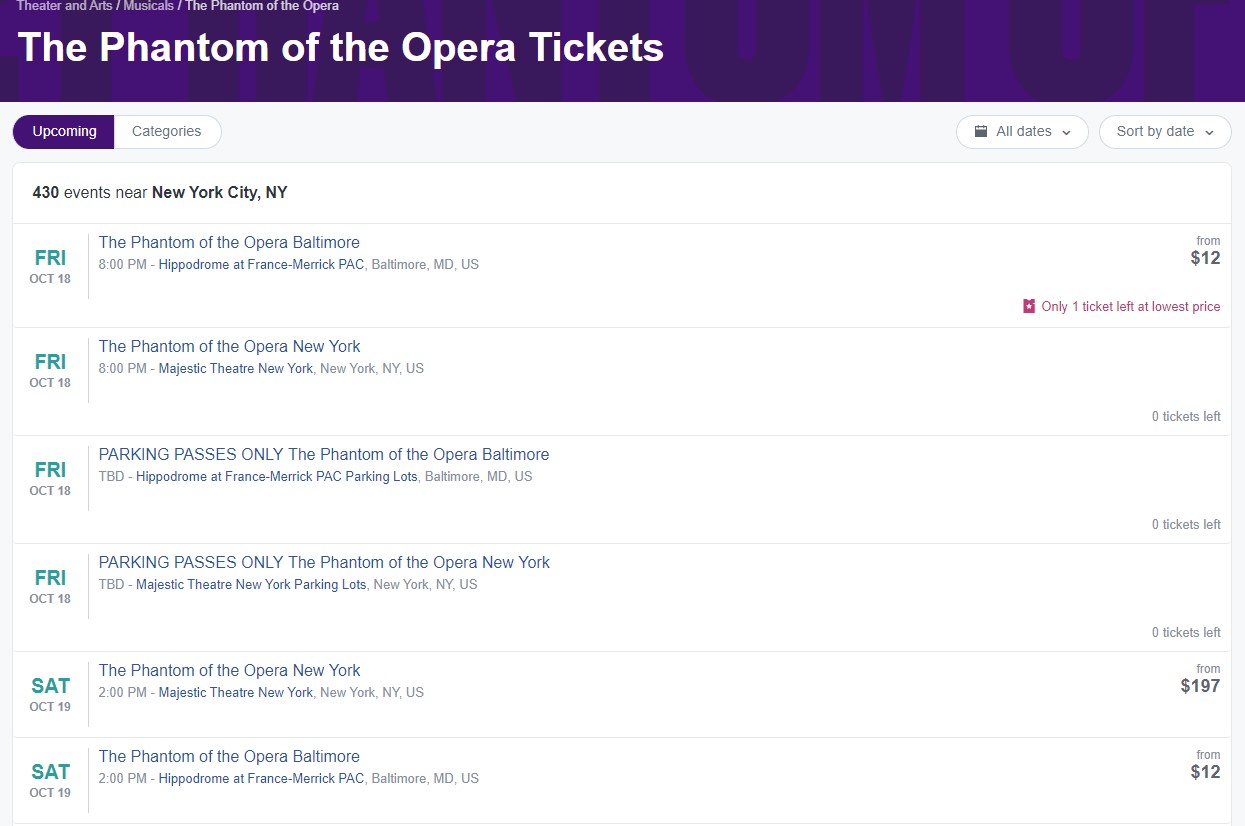Open Theater and Arts breadcrumb link
1245x826 pixels.
click(x=64, y=6)
